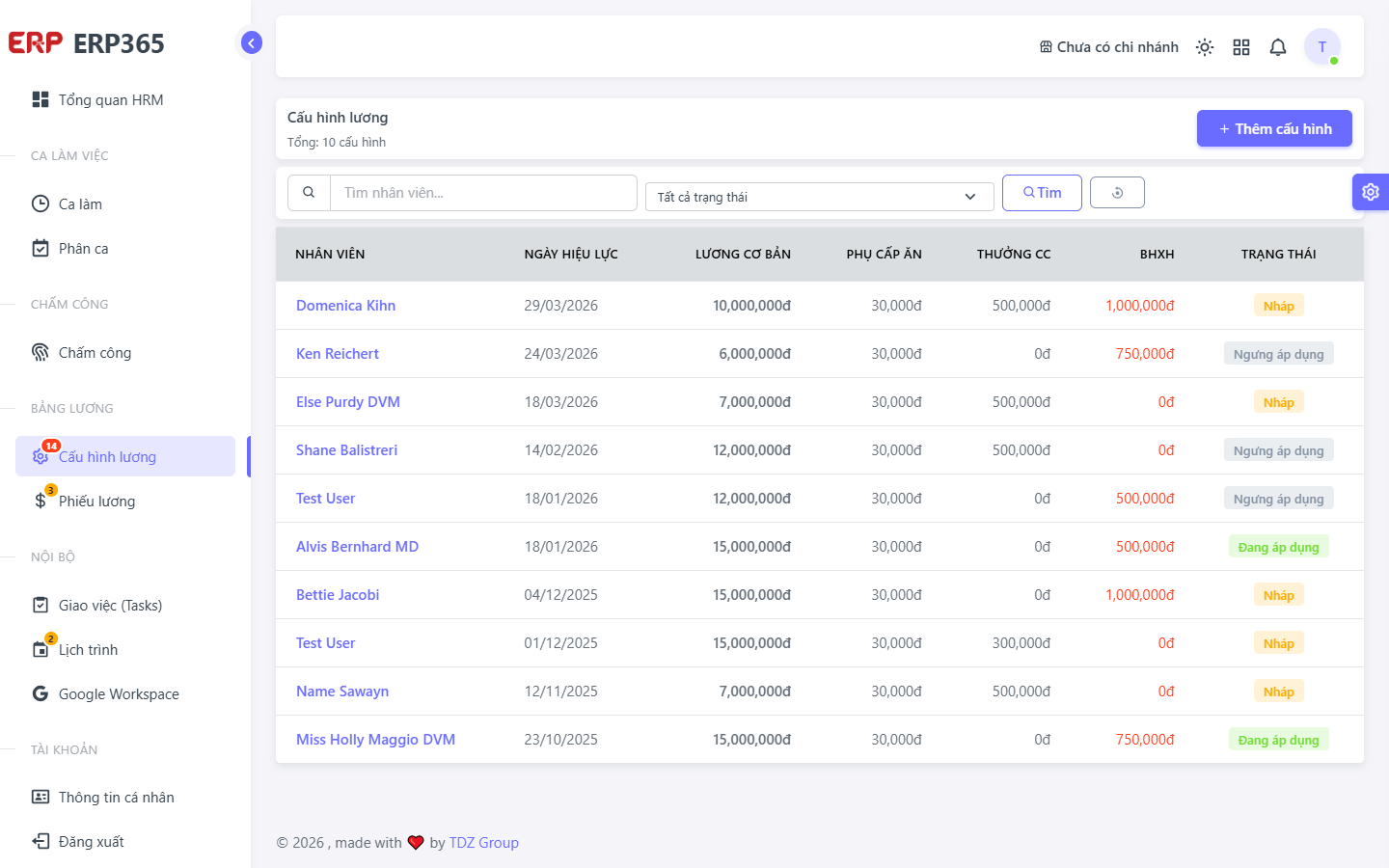Click the Thêm cấu hình button

[x=1274, y=128]
